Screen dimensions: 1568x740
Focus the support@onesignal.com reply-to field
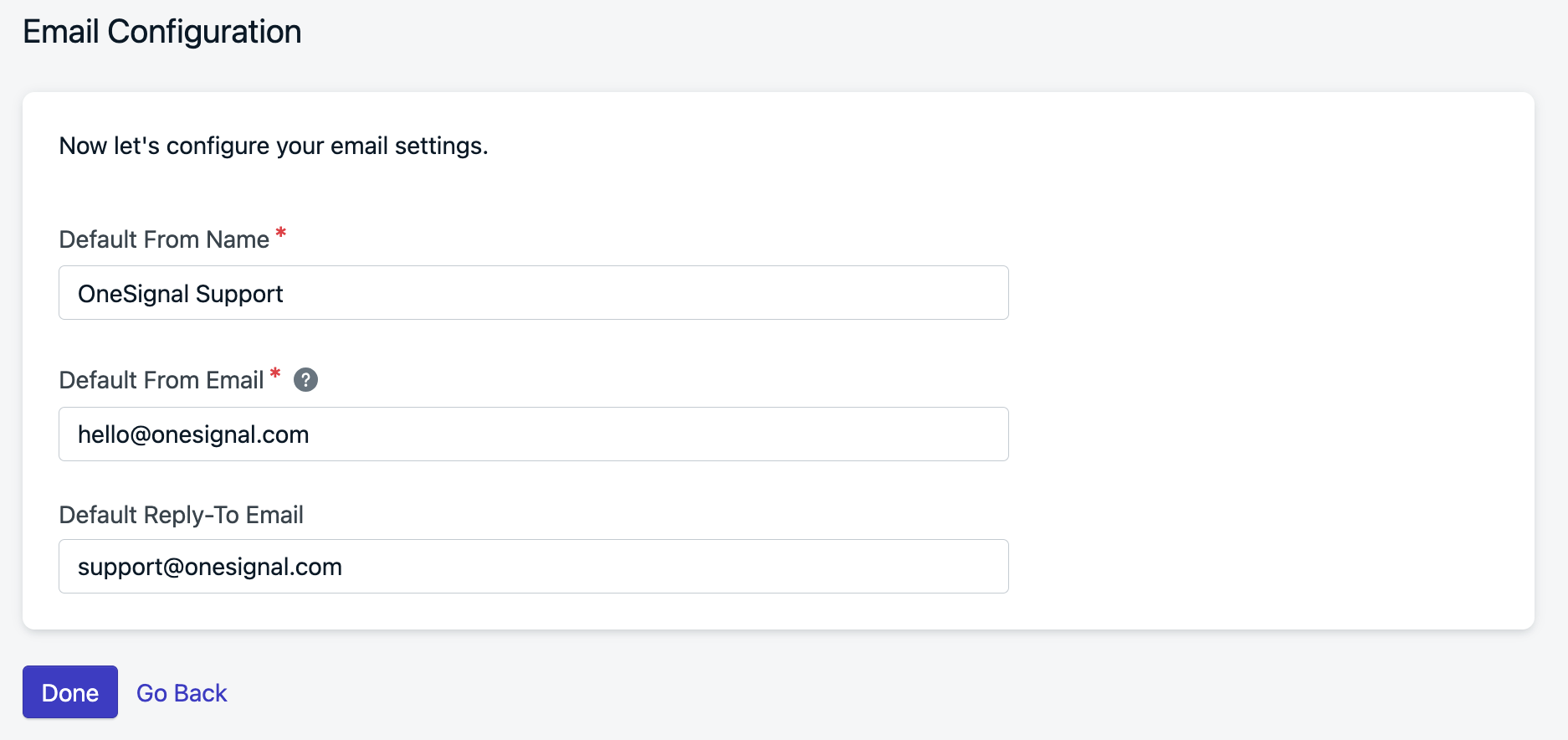(533, 567)
